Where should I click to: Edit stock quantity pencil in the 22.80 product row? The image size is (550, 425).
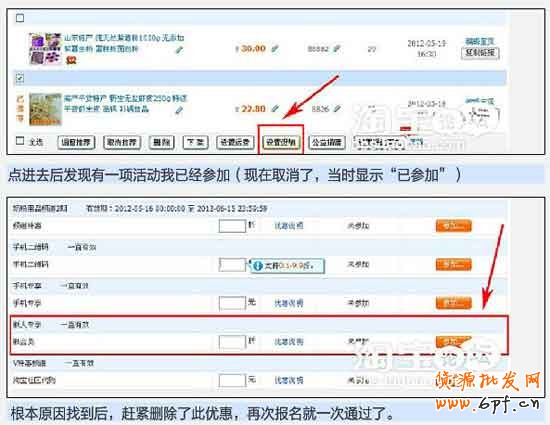[337, 109]
